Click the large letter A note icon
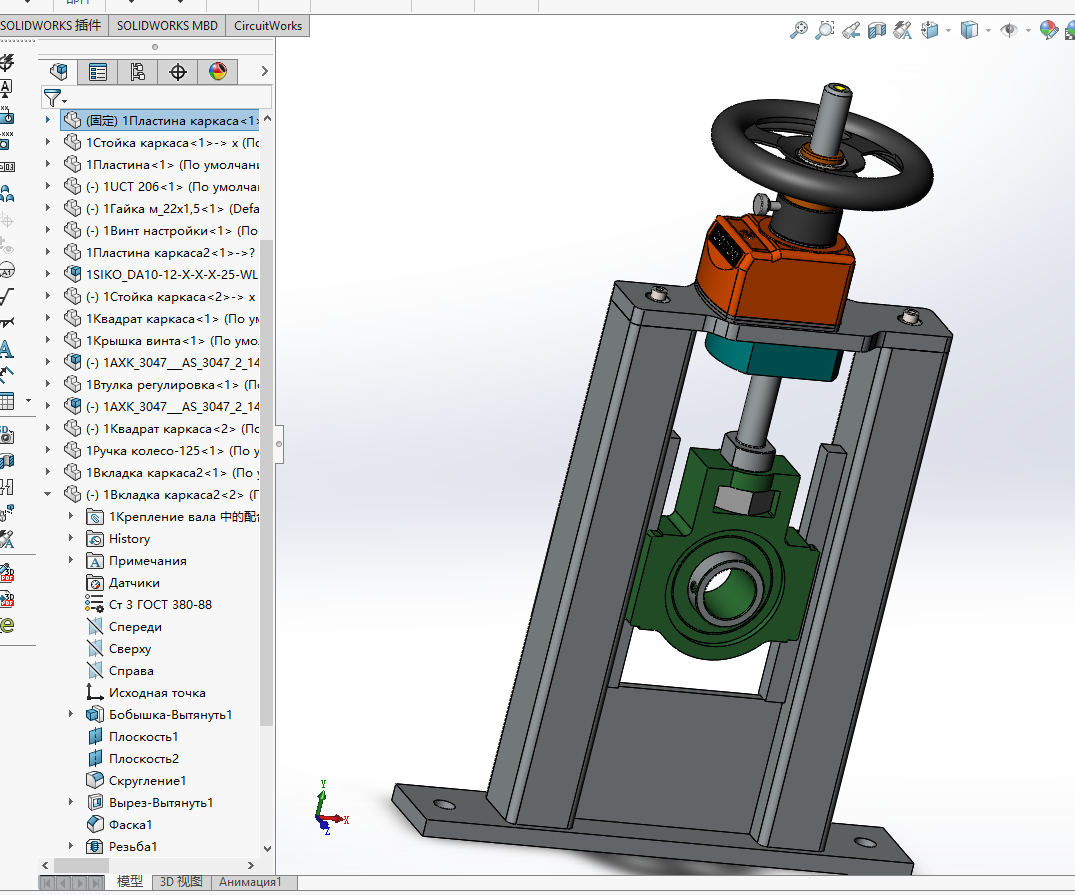The height and width of the screenshot is (895, 1075). 6,349
